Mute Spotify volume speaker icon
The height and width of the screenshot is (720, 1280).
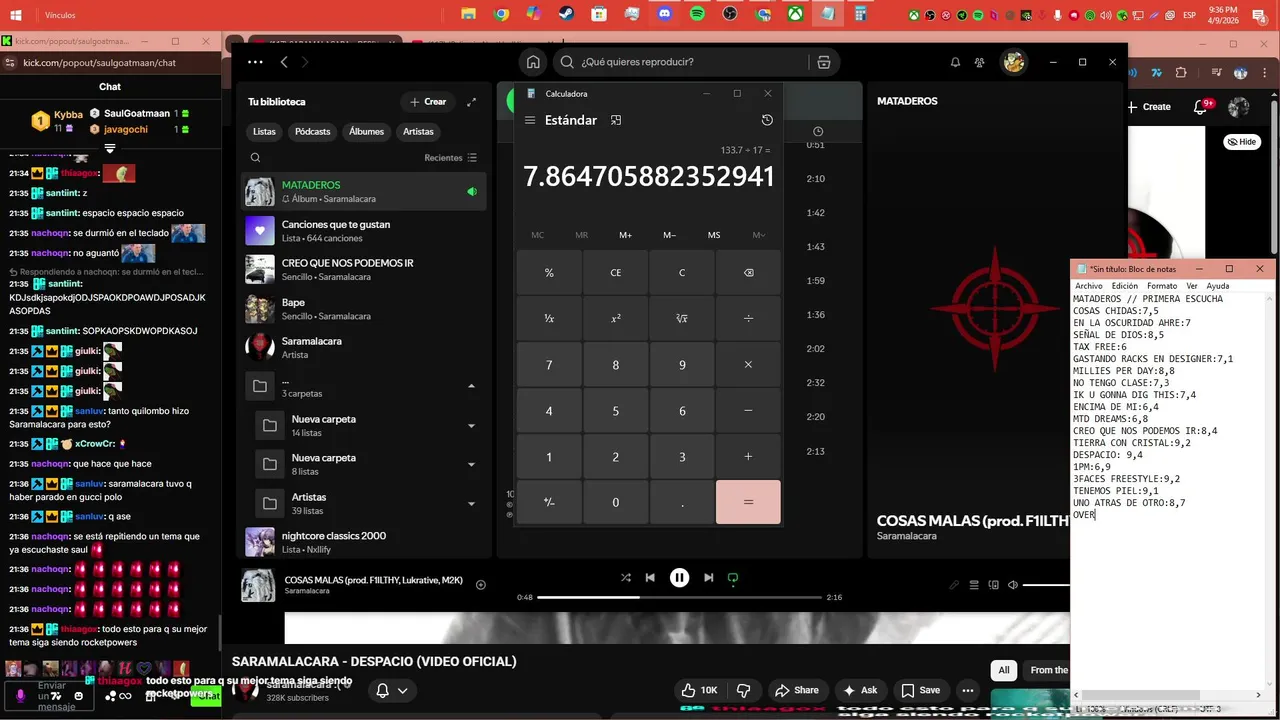pos(1012,585)
